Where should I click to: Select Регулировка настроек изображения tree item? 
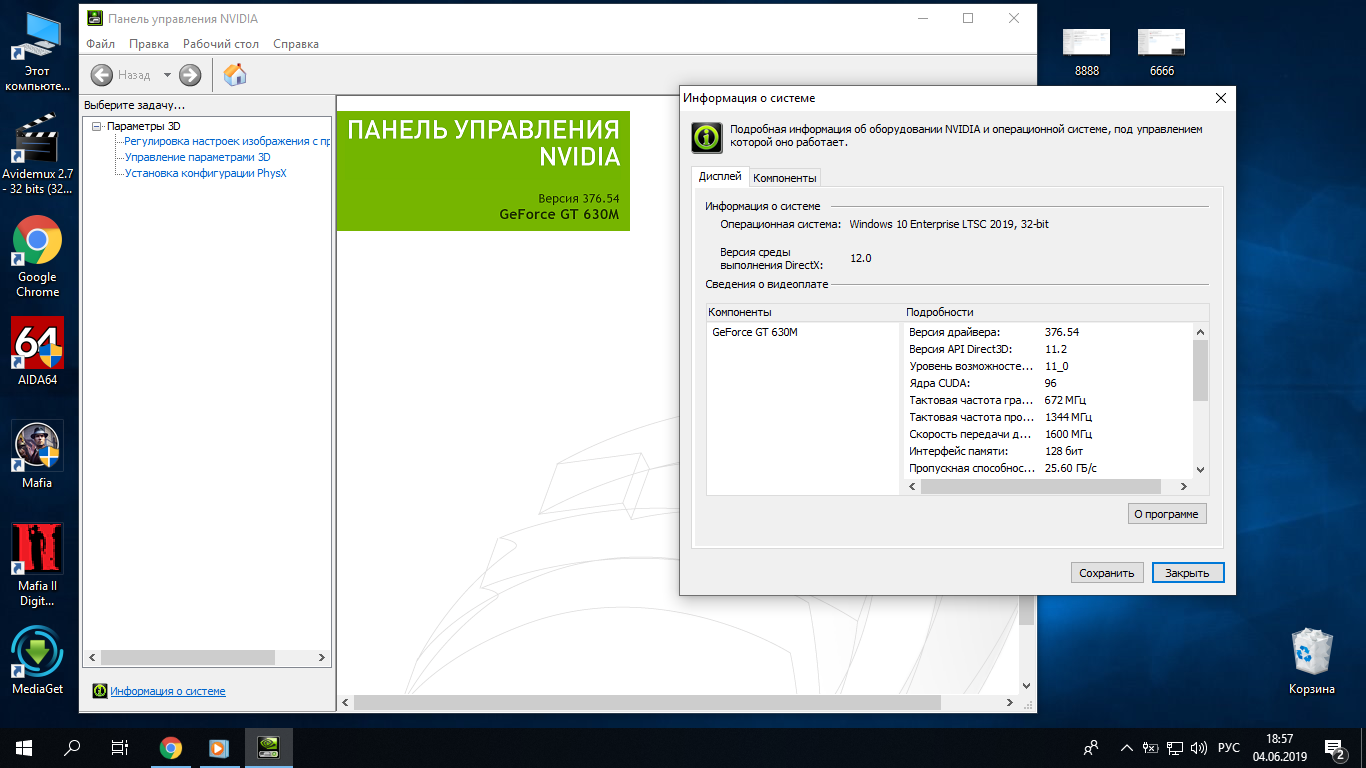point(227,142)
